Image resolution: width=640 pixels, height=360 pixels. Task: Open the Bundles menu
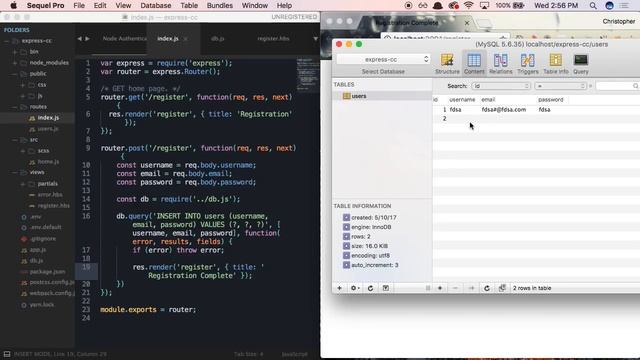coord(220,6)
